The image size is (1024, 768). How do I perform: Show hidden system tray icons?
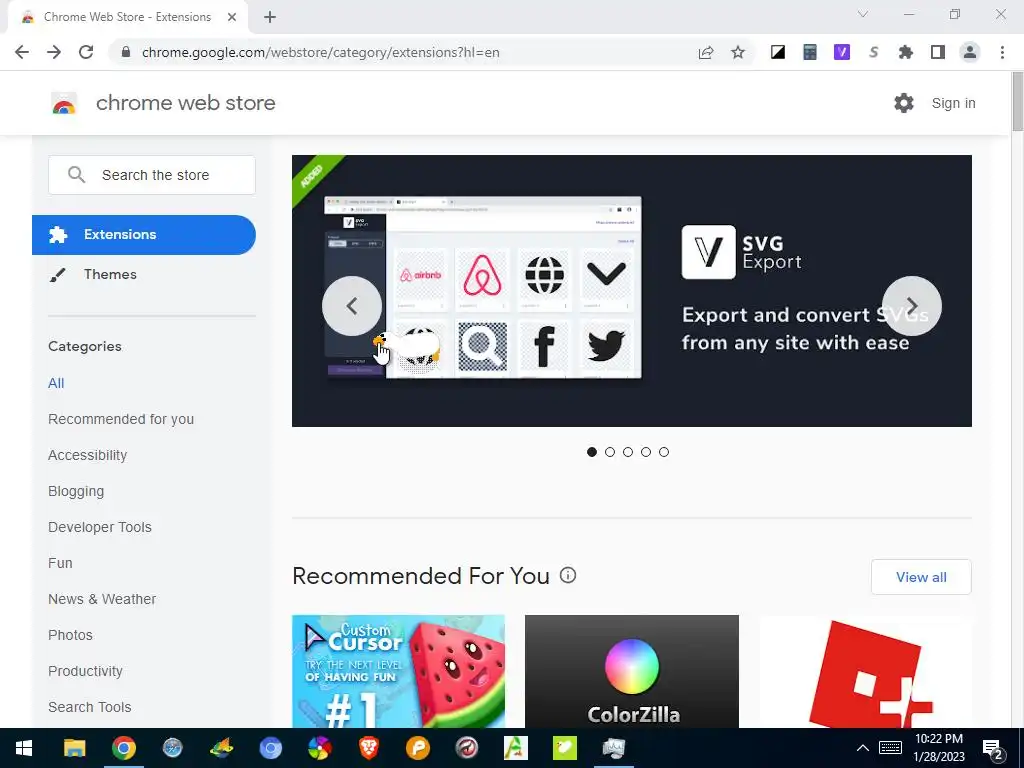[863, 748]
